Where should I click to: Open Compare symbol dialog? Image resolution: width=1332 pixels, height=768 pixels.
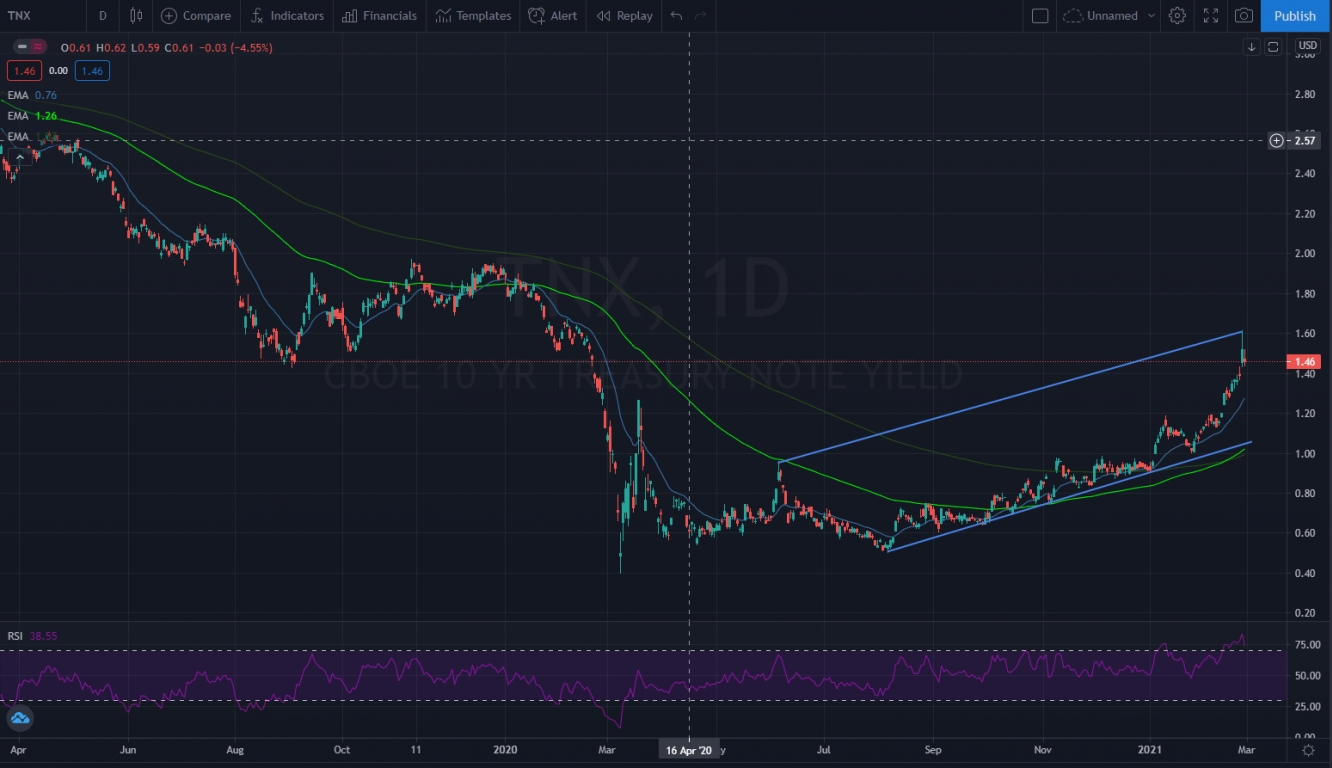196,16
